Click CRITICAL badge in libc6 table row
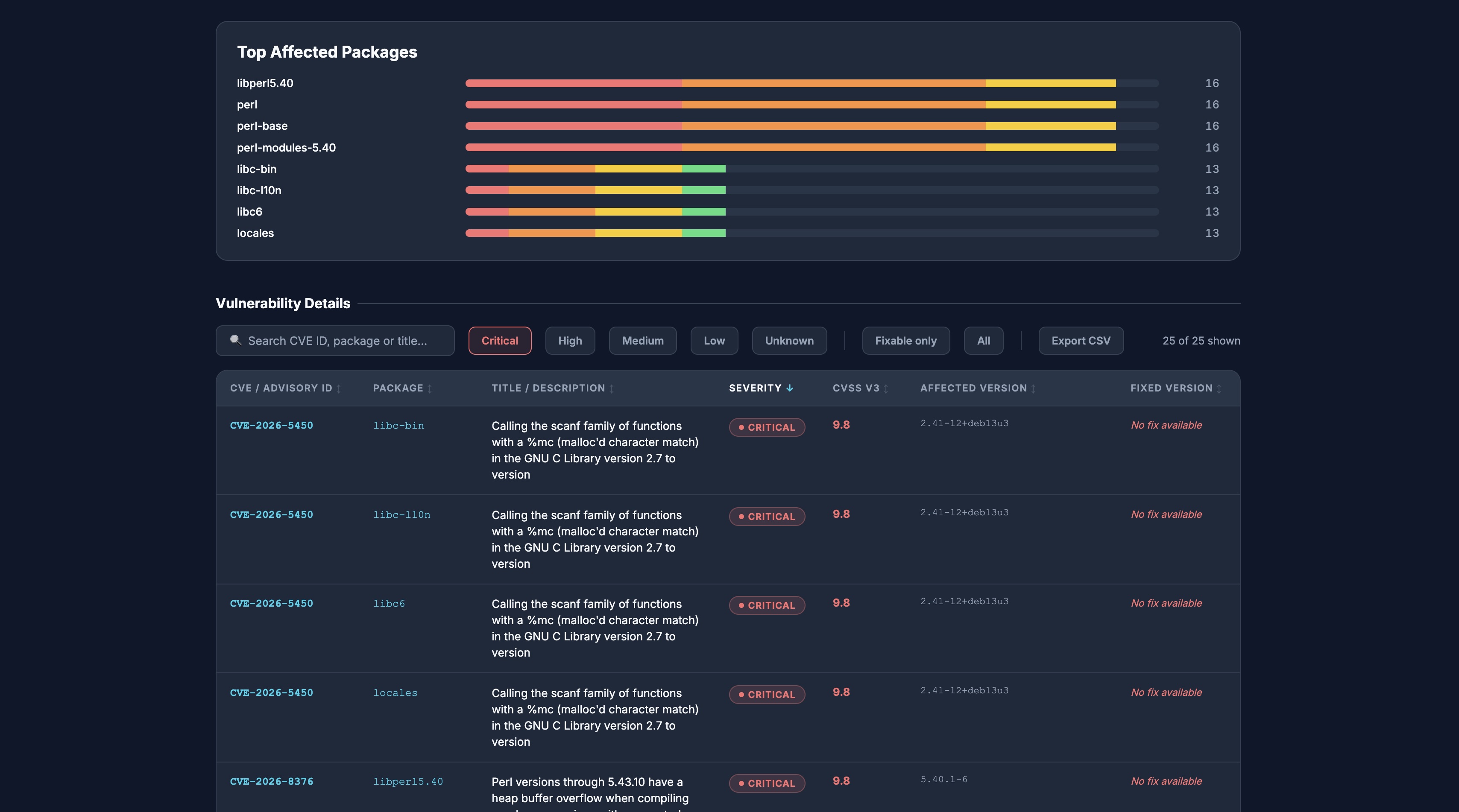The height and width of the screenshot is (812, 1459). point(767,605)
